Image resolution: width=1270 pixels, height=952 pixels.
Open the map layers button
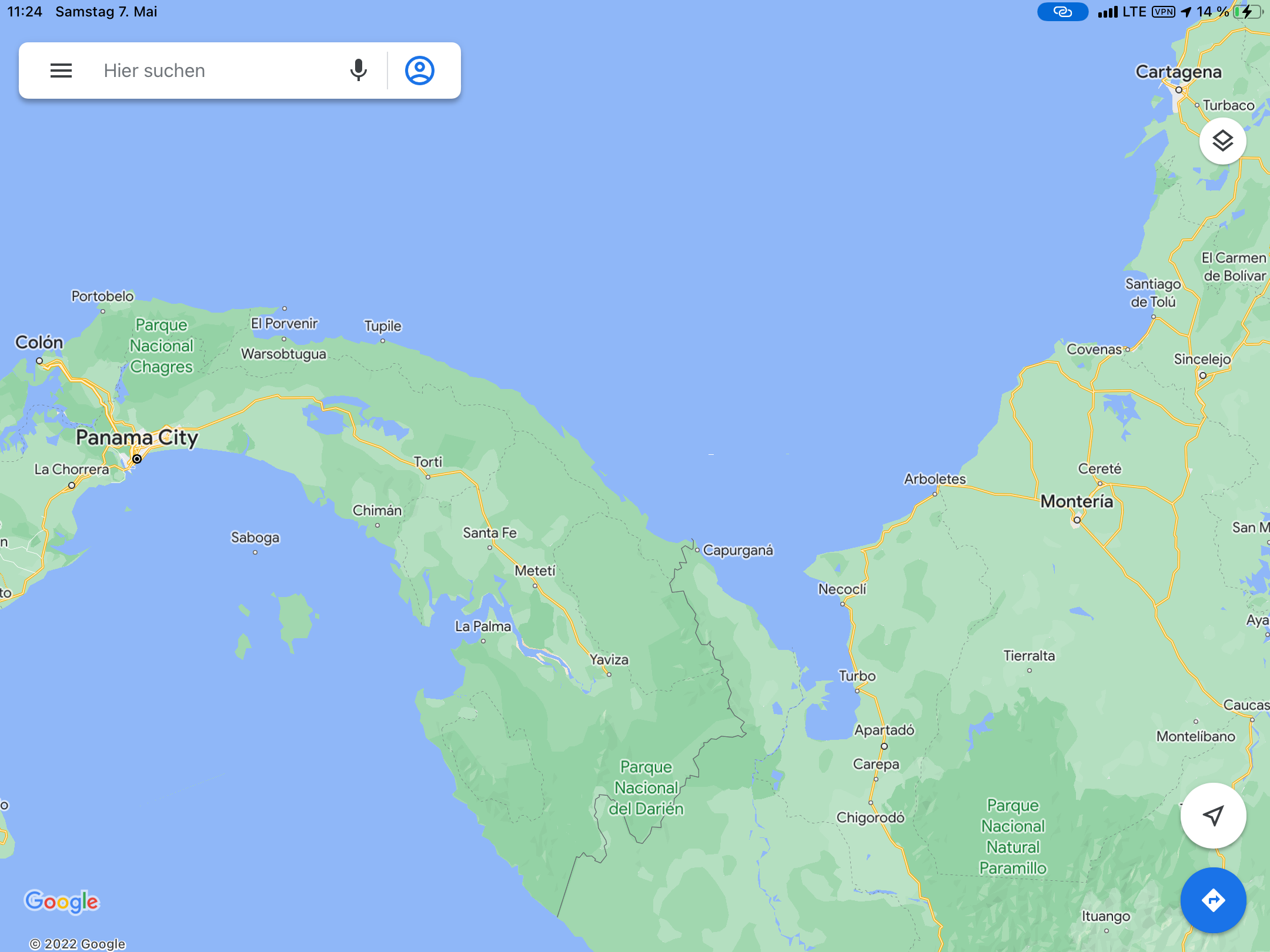click(x=1222, y=141)
